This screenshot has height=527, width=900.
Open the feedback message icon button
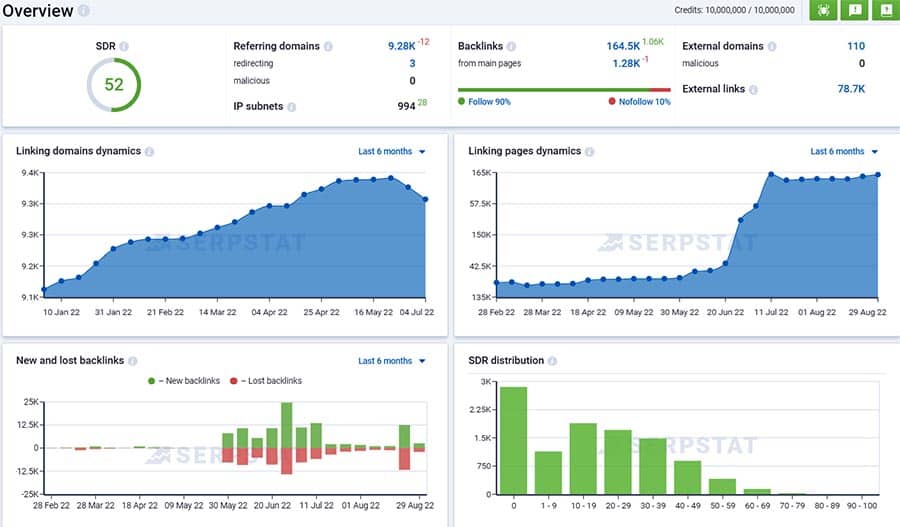tap(854, 10)
